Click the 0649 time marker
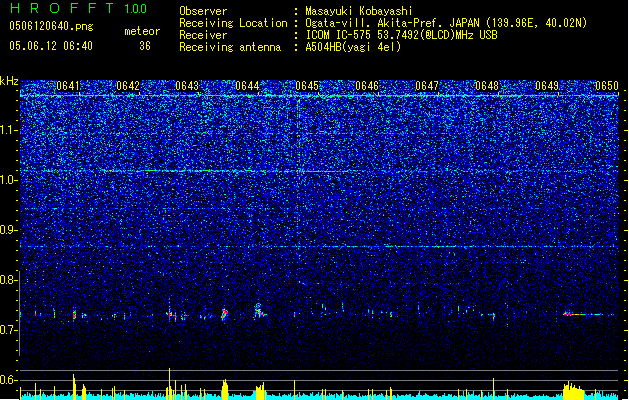 click(x=547, y=86)
